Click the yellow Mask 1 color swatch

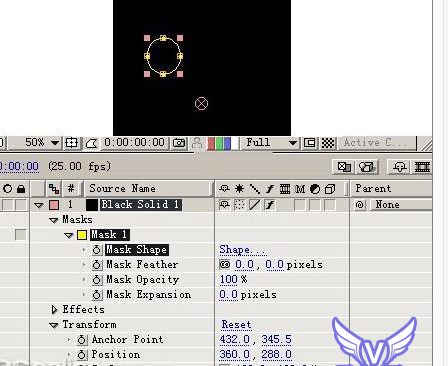82,235
